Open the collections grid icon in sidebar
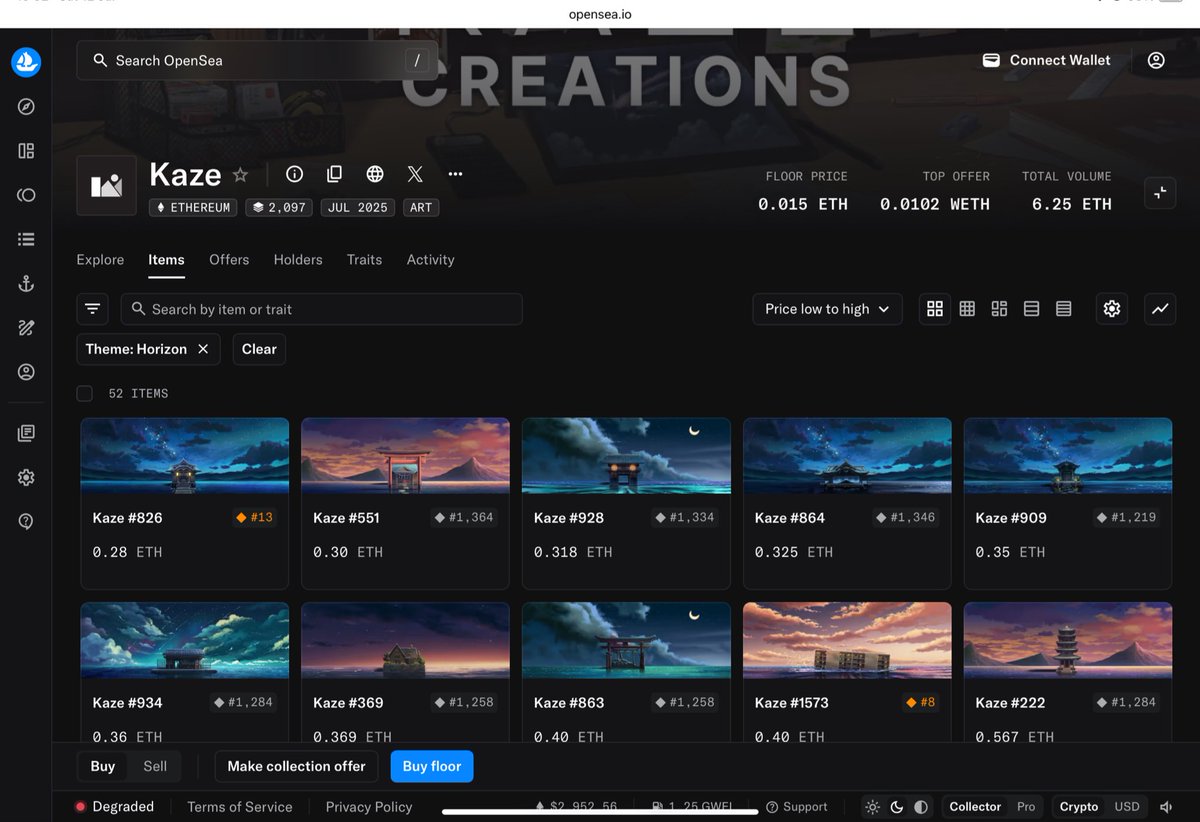1200x822 pixels. coord(26,151)
